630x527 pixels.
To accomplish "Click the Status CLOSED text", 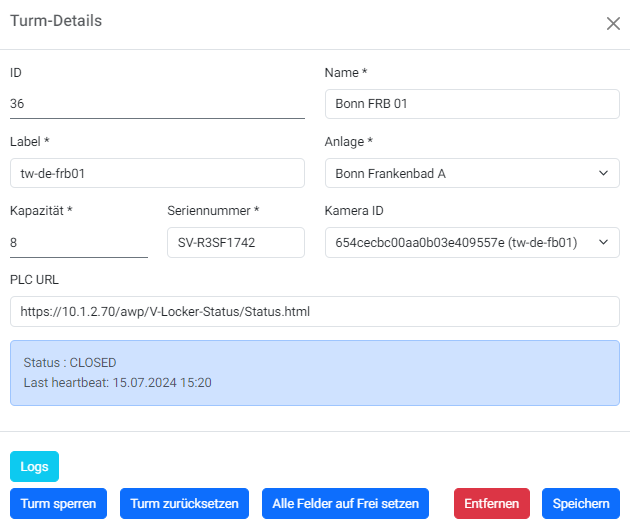I will point(70,363).
